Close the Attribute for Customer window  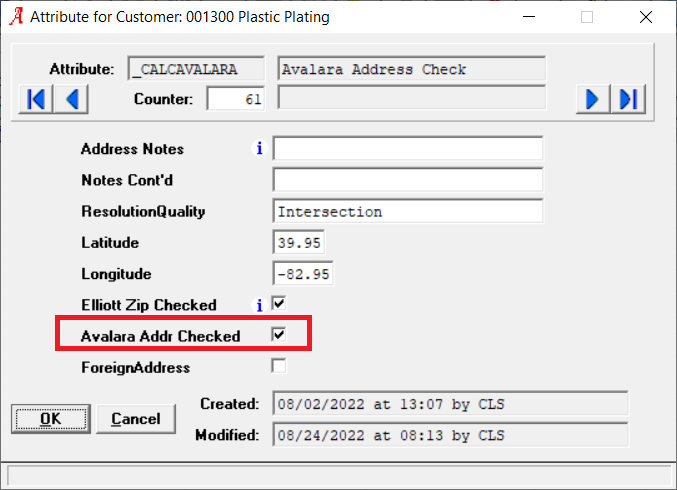click(x=644, y=17)
